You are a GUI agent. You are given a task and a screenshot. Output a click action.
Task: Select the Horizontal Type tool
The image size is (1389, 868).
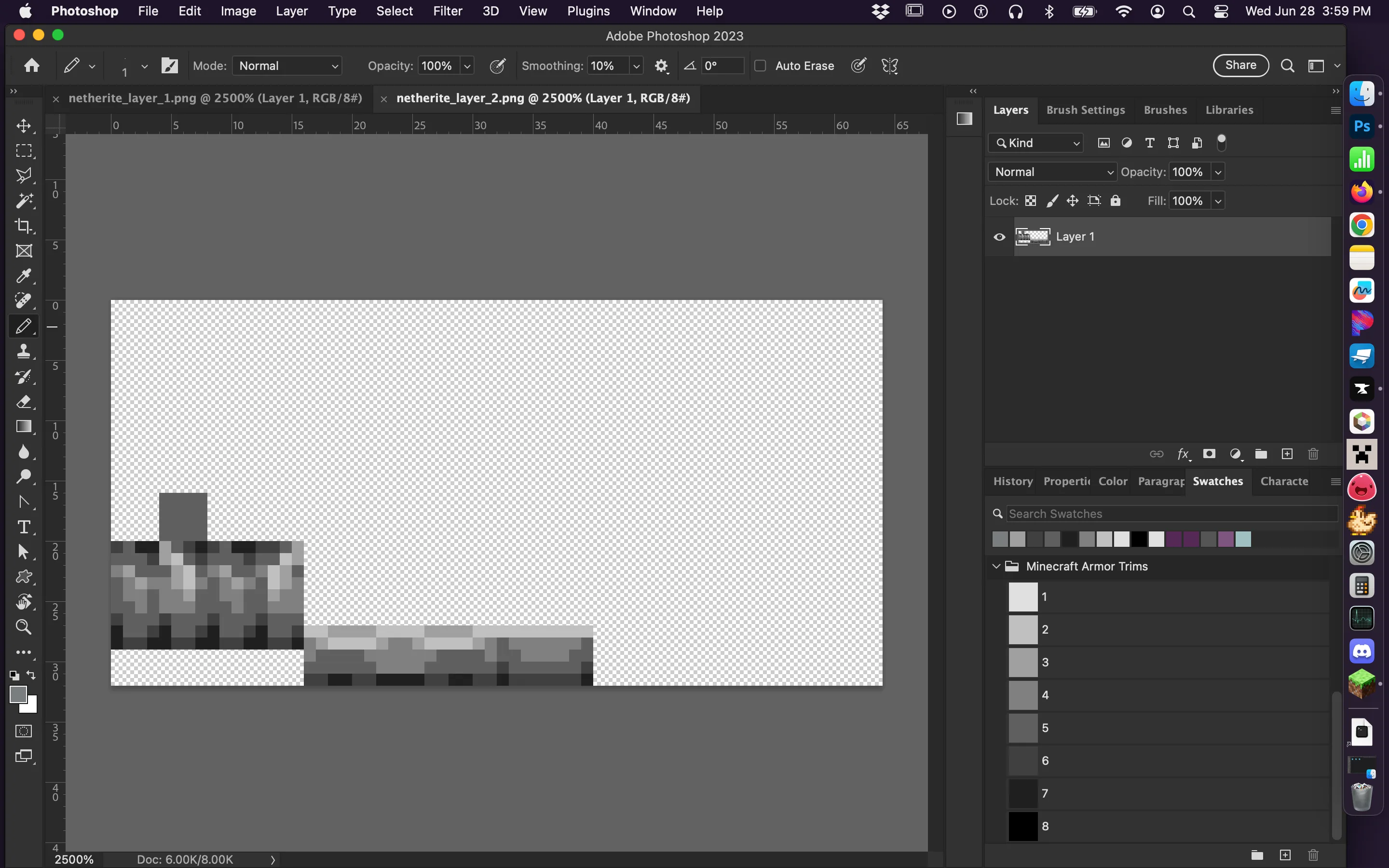[24, 527]
